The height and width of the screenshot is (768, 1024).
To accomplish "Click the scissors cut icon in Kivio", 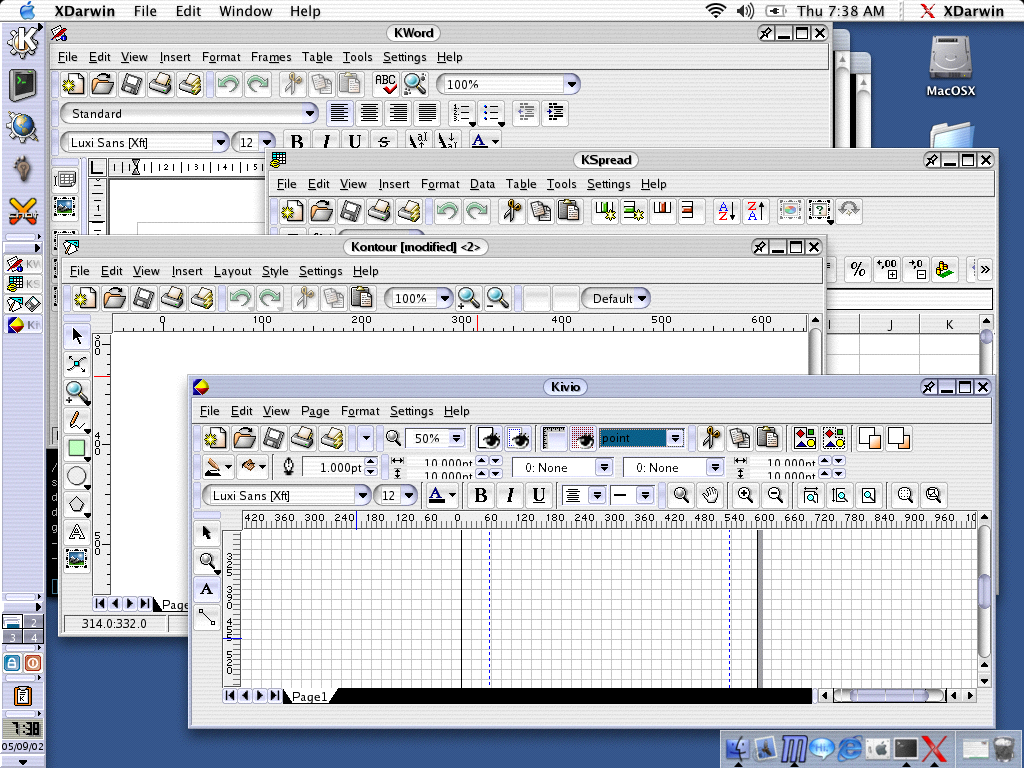I will [711, 437].
